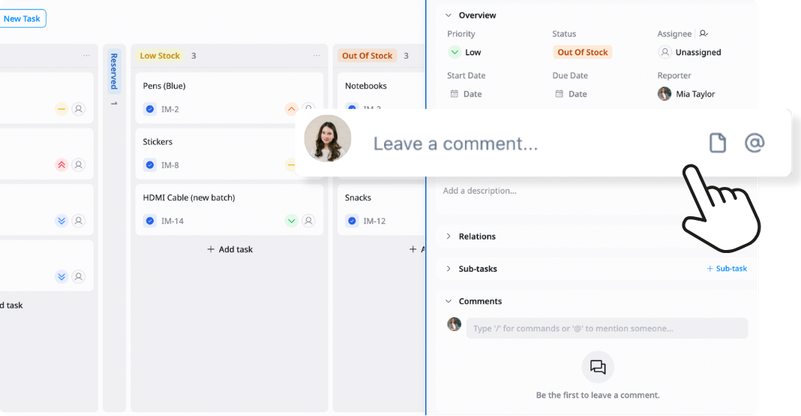Click Add a description field
The width and height of the screenshot is (801, 416).
480,191
